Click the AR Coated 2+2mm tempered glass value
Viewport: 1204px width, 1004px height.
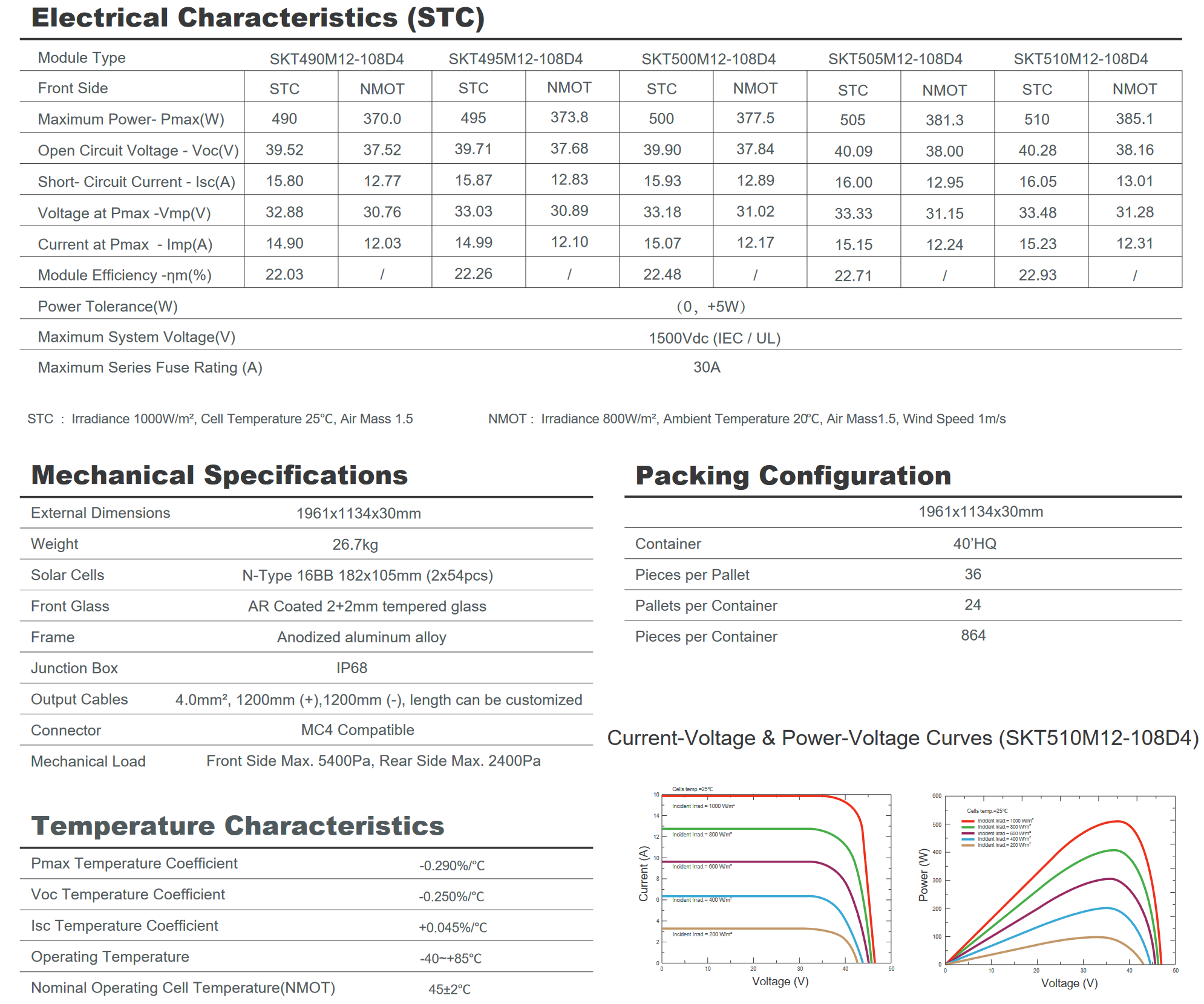click(x=367, y=607)
